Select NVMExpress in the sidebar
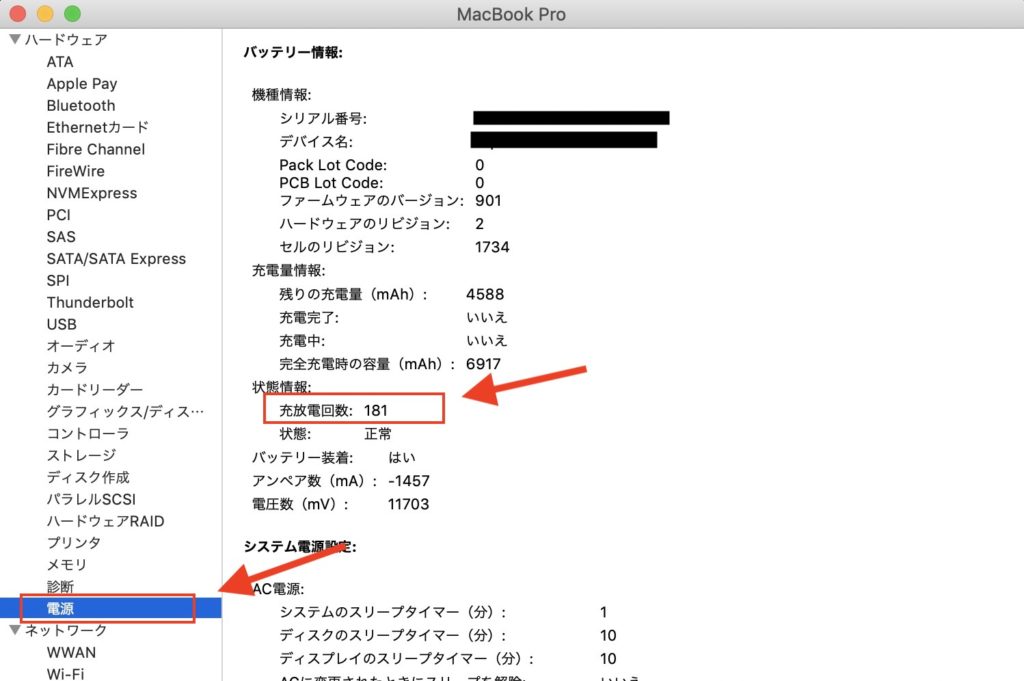Screen dimensions: 1024x681 click(x=92, y=193)
